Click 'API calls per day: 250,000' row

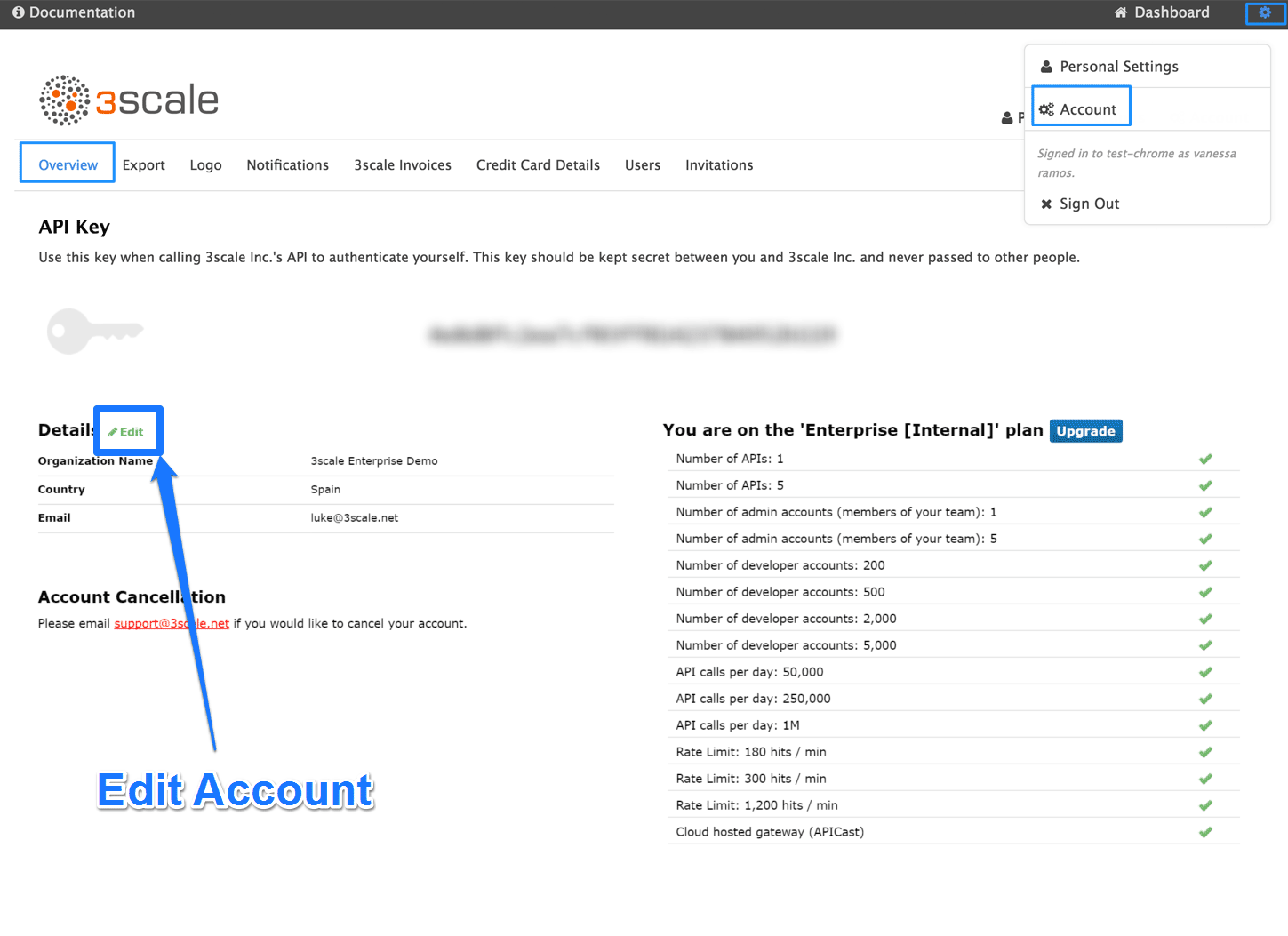click(953, 699)
